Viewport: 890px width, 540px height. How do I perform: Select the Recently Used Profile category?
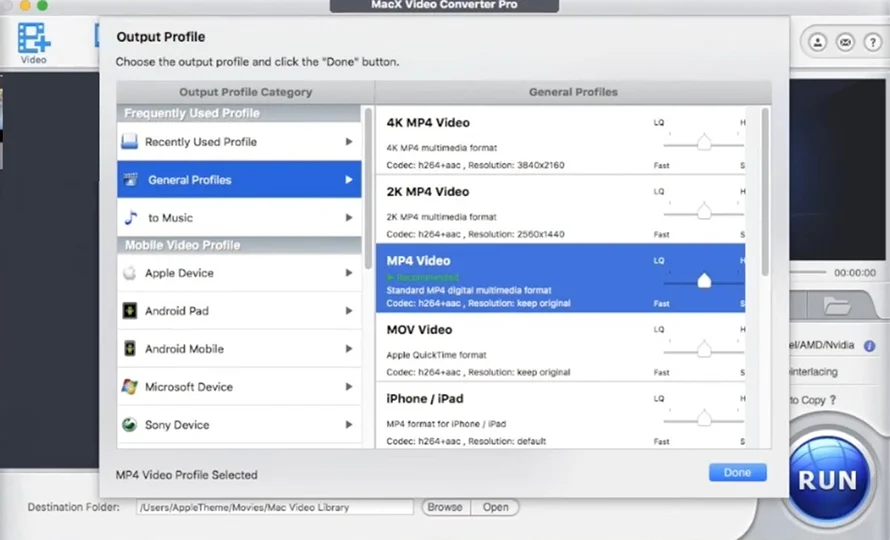coord(239,141)
